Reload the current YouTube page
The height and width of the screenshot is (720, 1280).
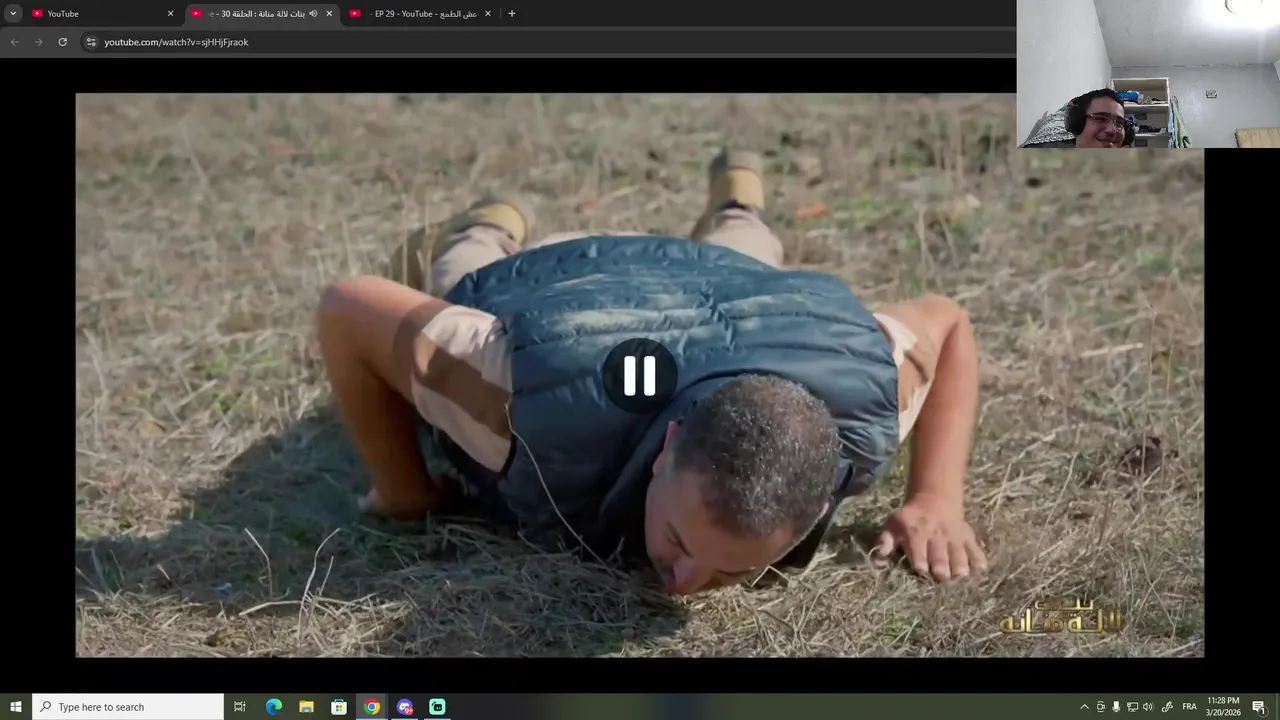[63, 42]
